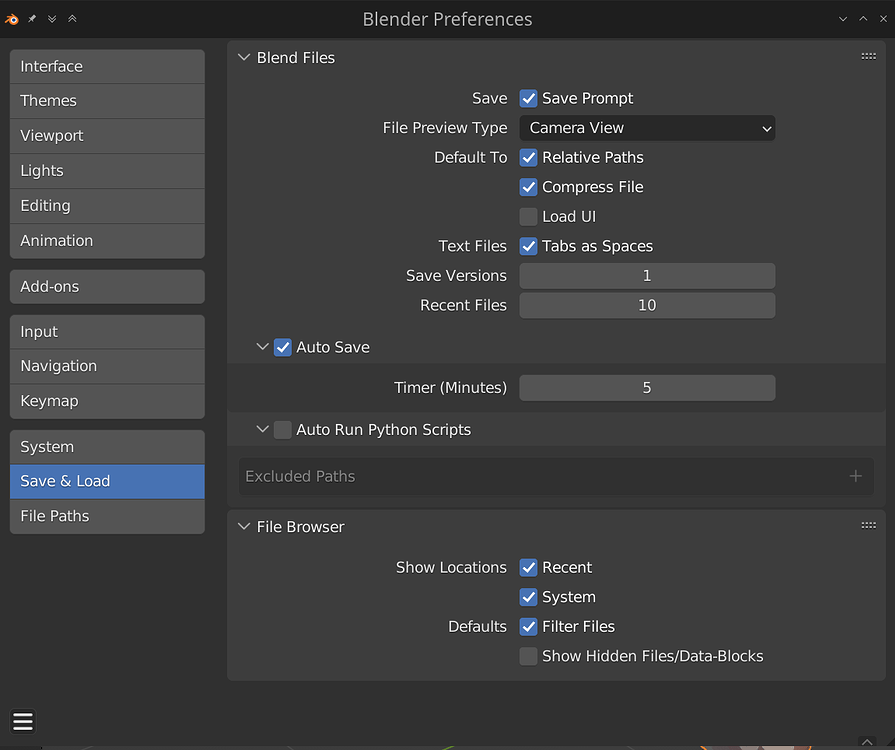
Task: Collapse the Blend Files panel
Action: (x=244, y=58)
